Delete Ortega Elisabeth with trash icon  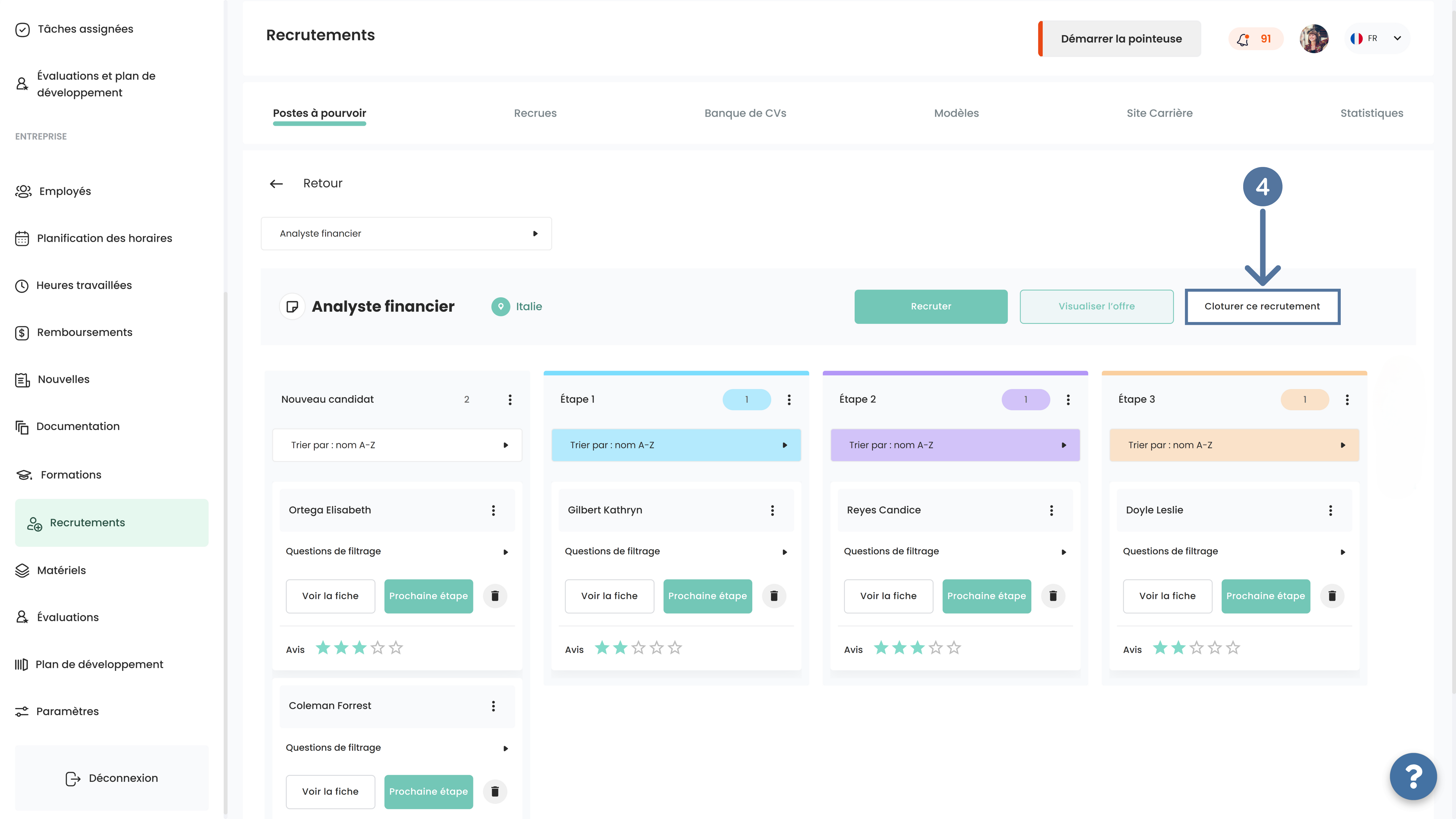495,596
